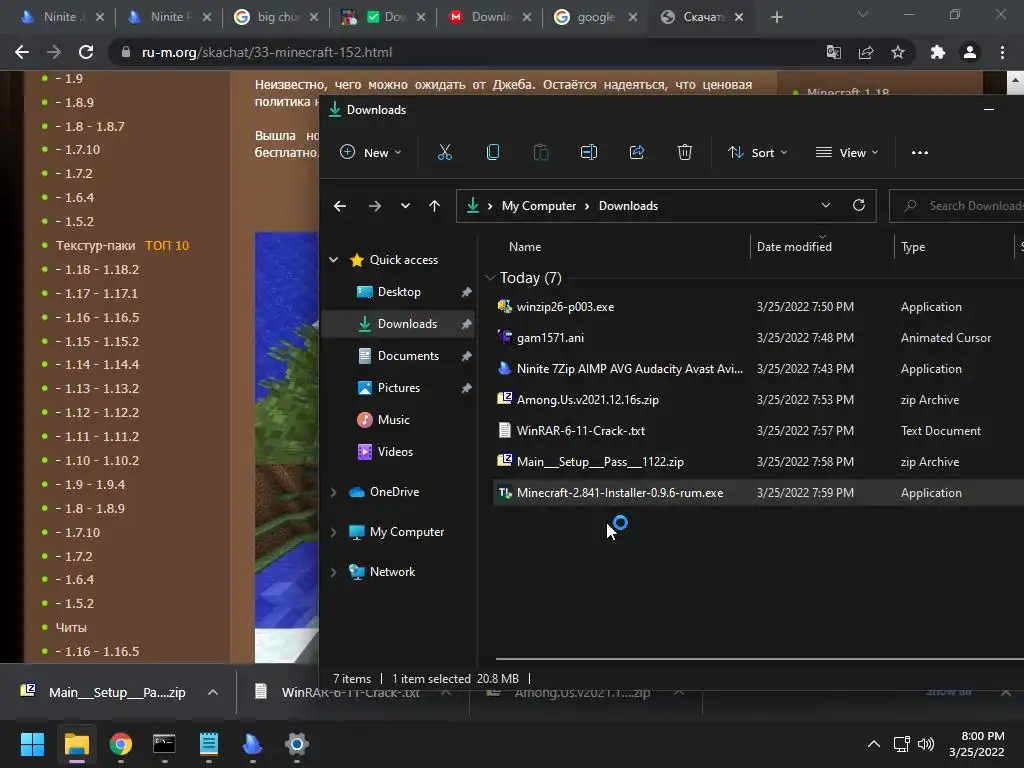Open the Chrome three-dot menu
The image size is (1024, 768).
tap(1002, 52)
